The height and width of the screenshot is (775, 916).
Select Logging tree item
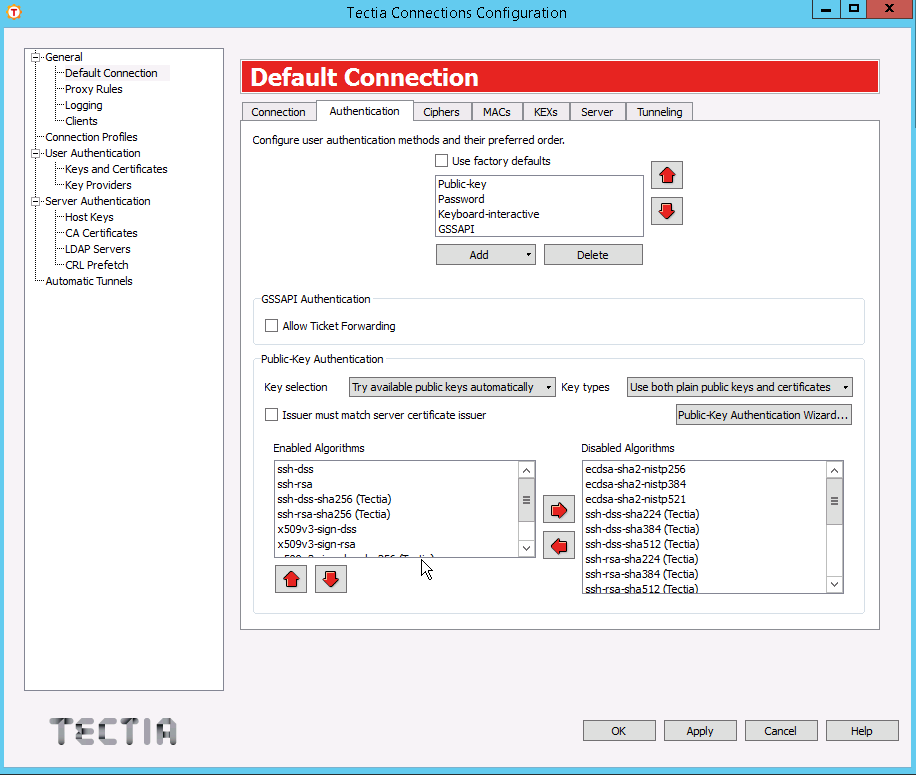(x=84, y=105)
